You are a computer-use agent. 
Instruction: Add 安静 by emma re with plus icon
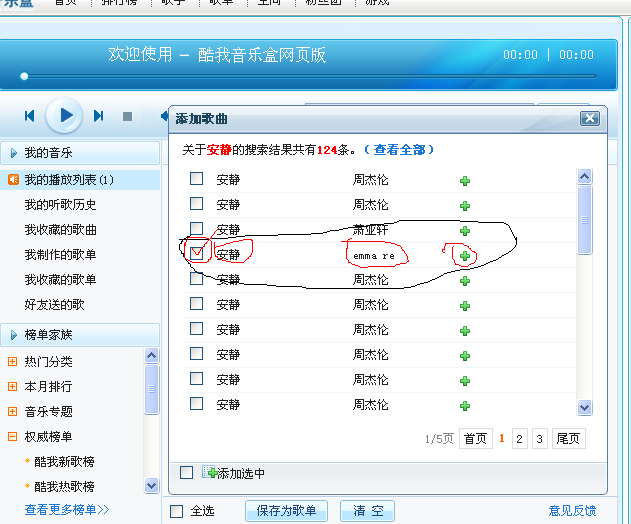[465, 256]
